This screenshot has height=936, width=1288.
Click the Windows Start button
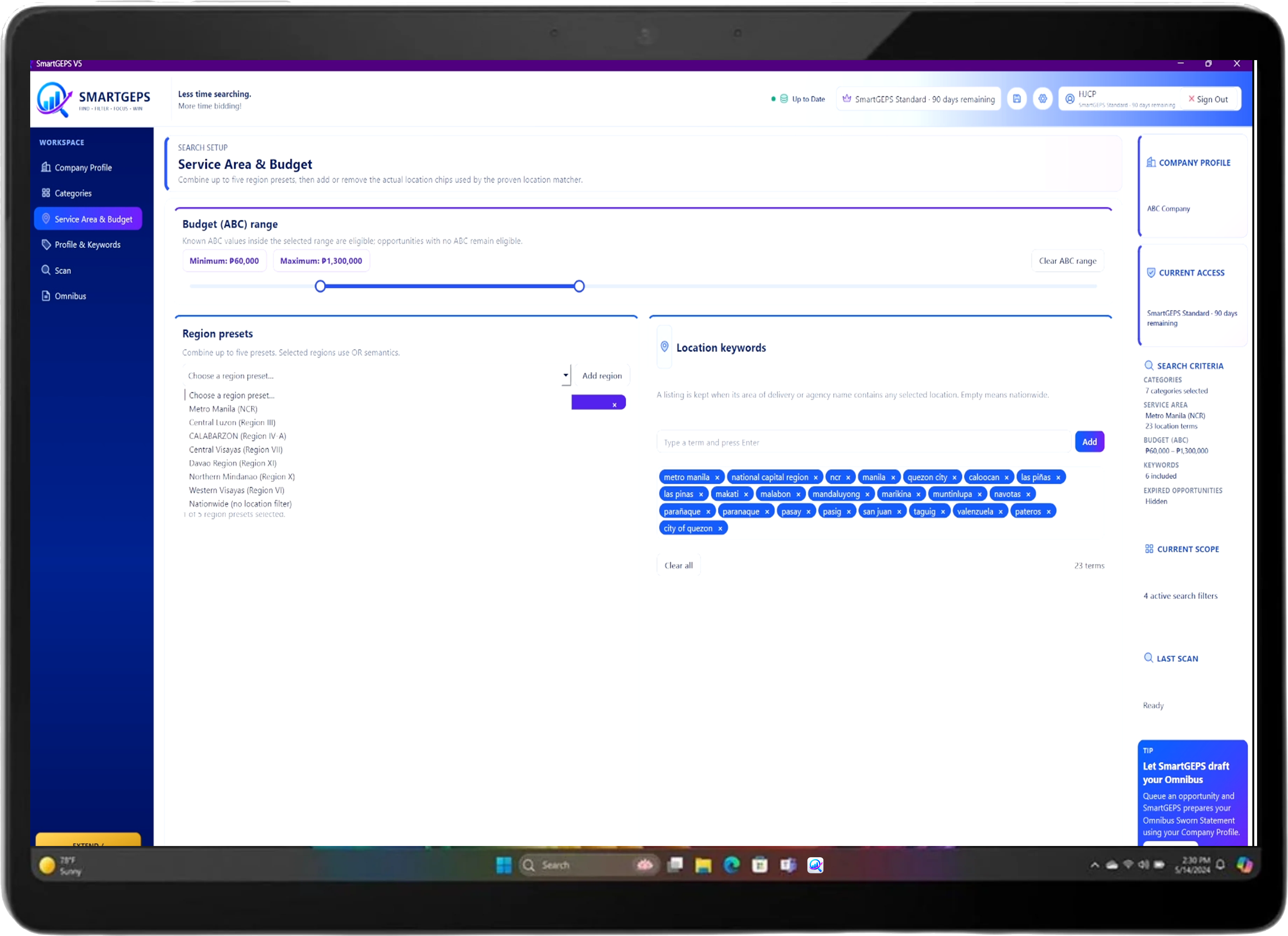[x=504, y=865]
